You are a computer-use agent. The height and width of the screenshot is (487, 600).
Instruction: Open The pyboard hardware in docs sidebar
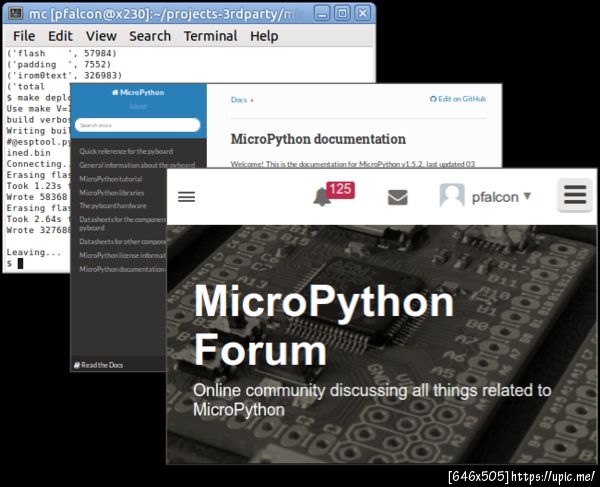113,206
